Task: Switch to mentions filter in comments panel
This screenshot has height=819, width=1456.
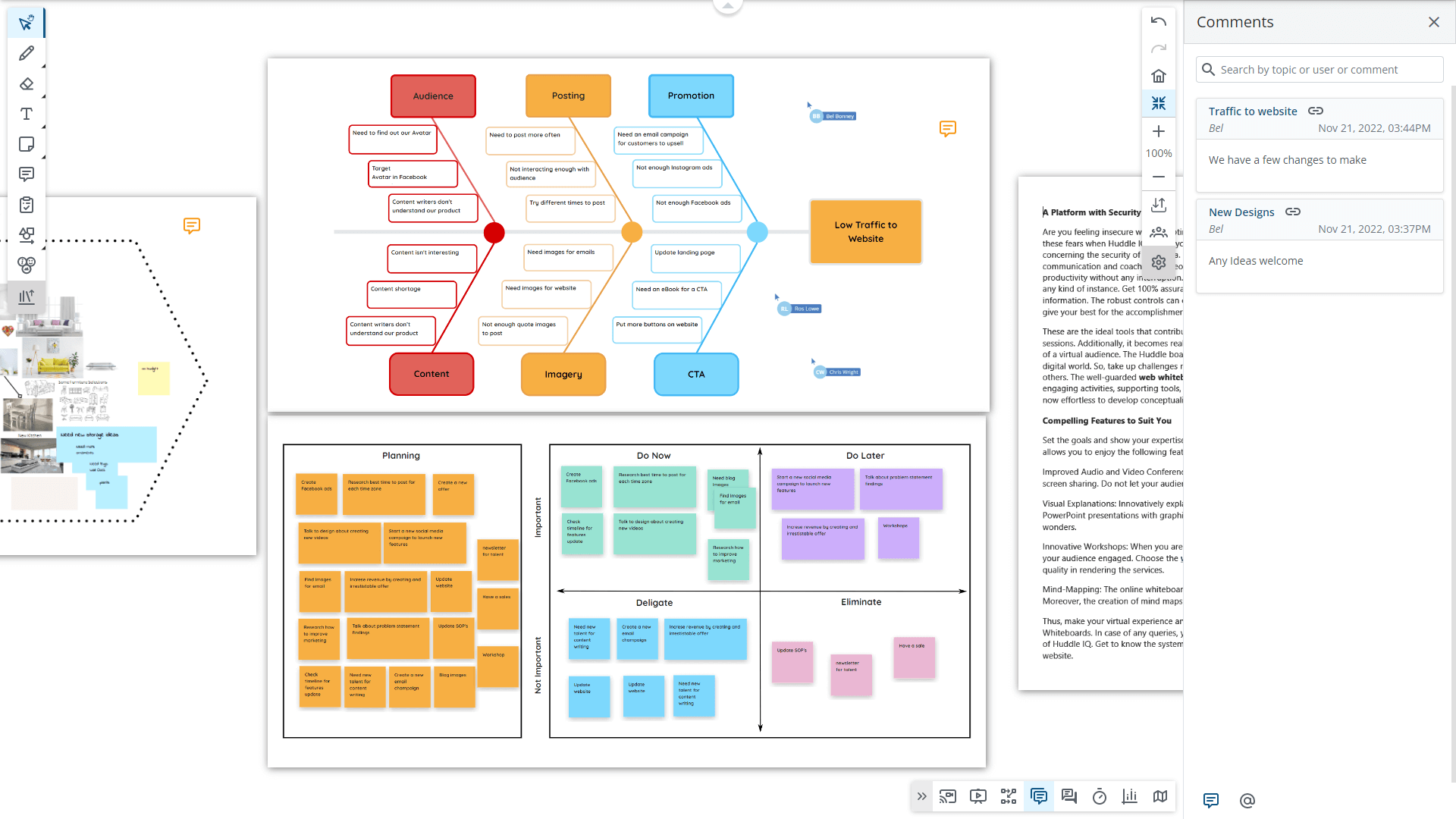Action: (1247, 801)
